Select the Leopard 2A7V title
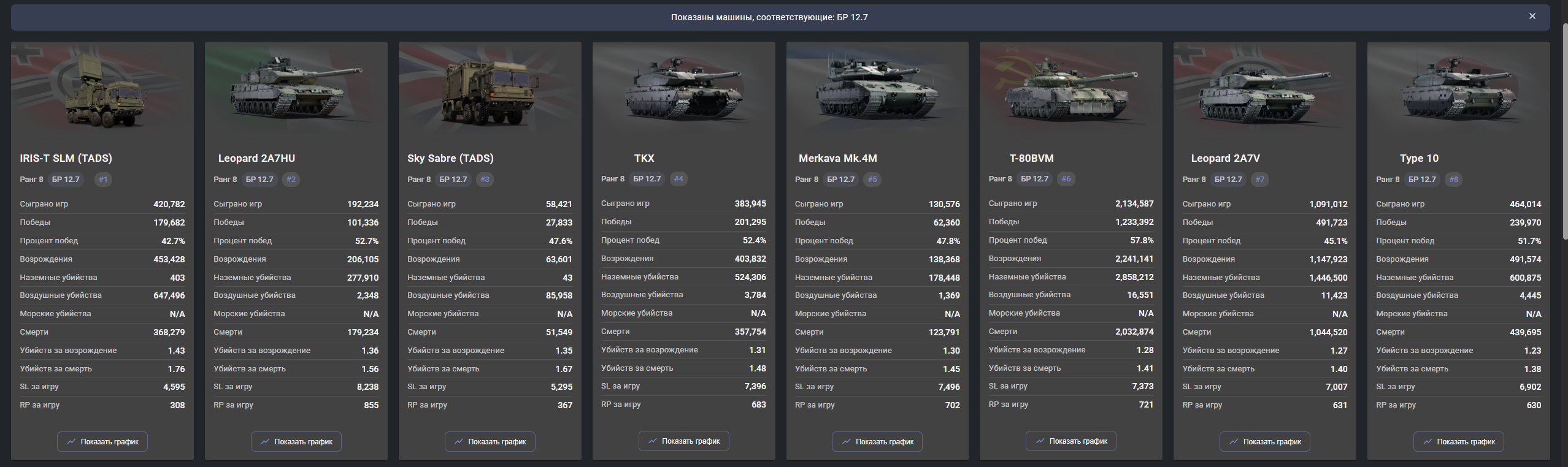 click(1226, 158)
